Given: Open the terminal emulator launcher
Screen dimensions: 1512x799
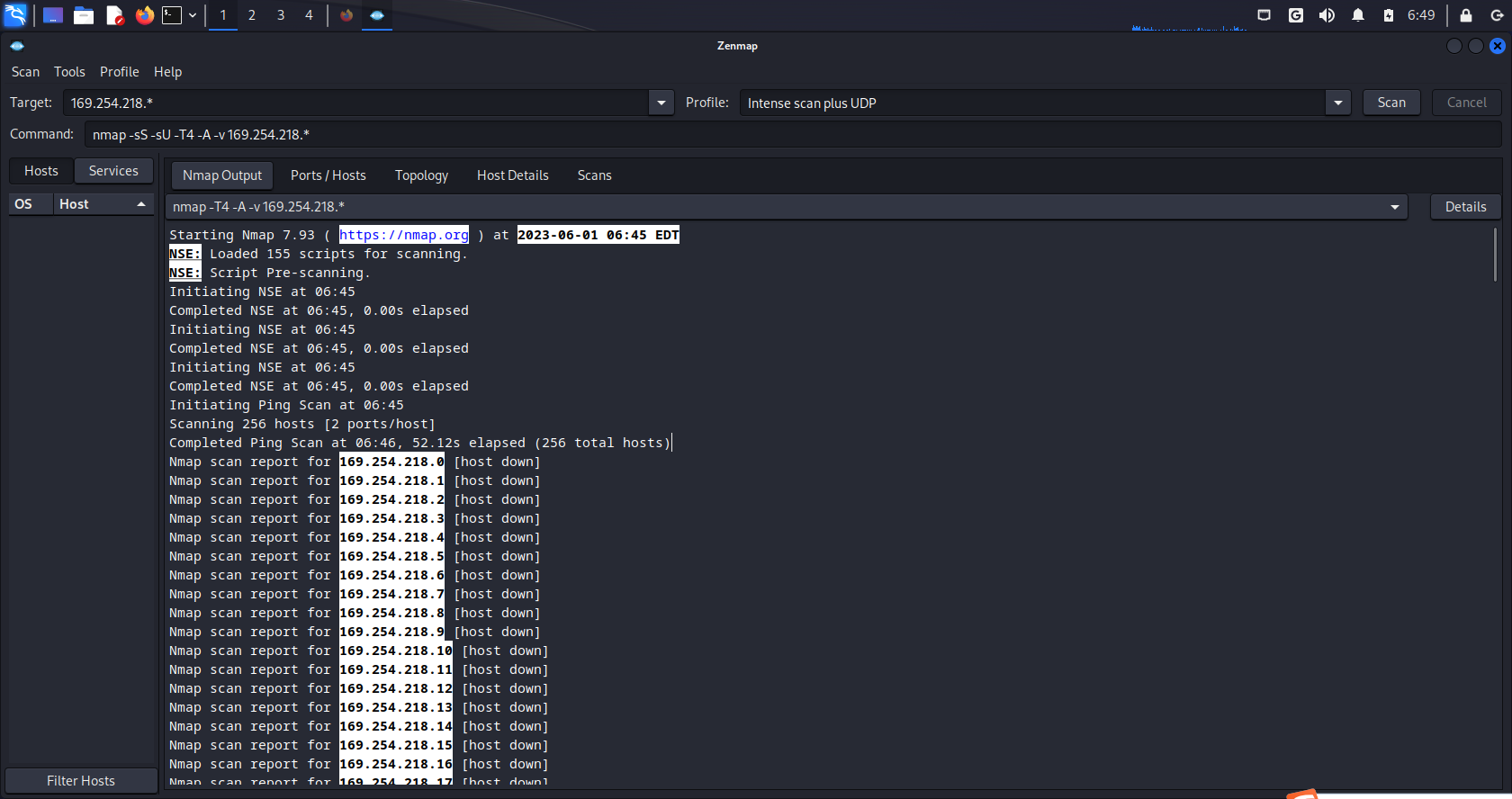Looking at the screenshot, I should (172, 15).
